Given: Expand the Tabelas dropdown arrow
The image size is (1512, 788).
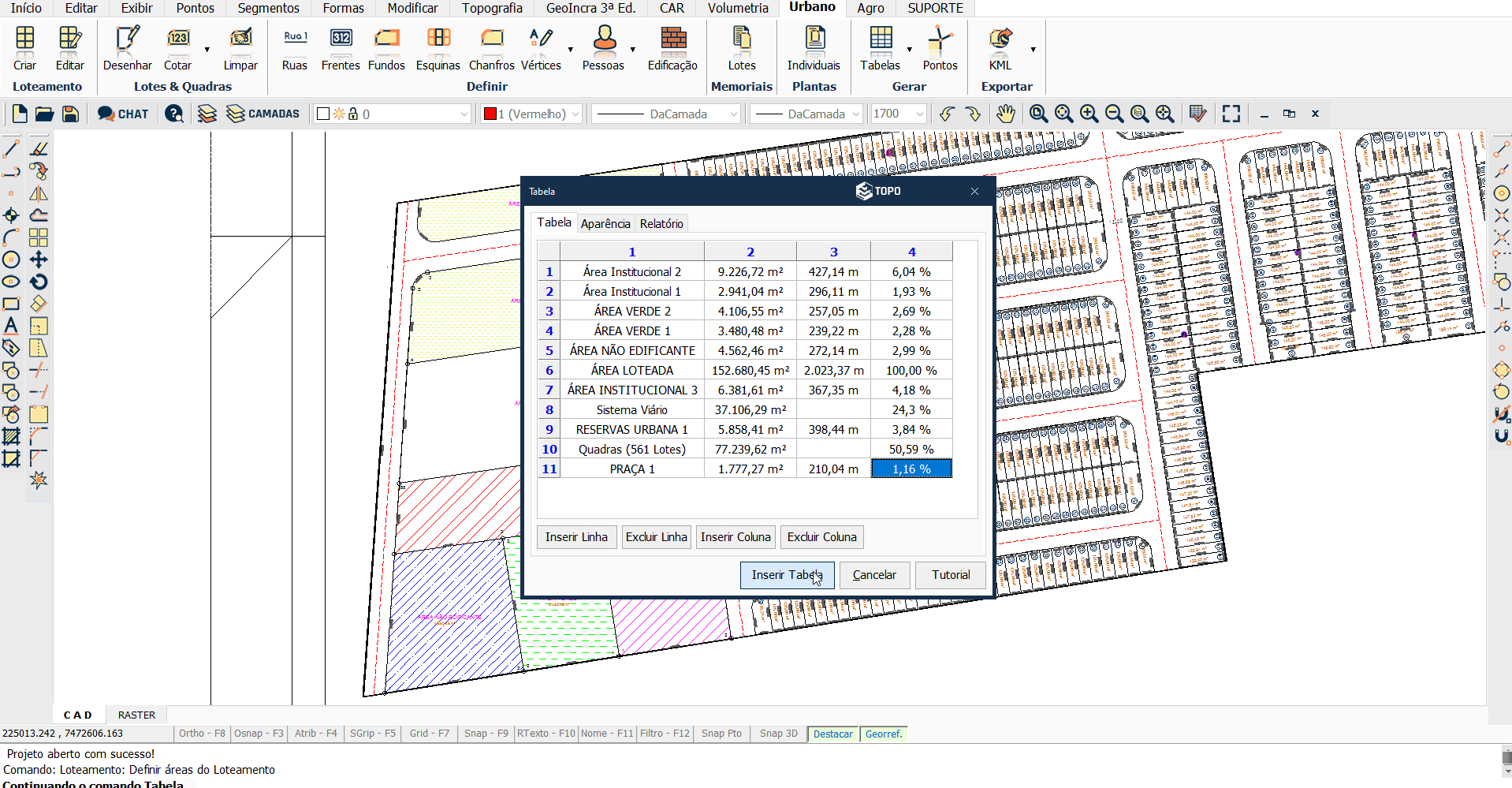Looking at the screenshot, I should tap(910, 50).
